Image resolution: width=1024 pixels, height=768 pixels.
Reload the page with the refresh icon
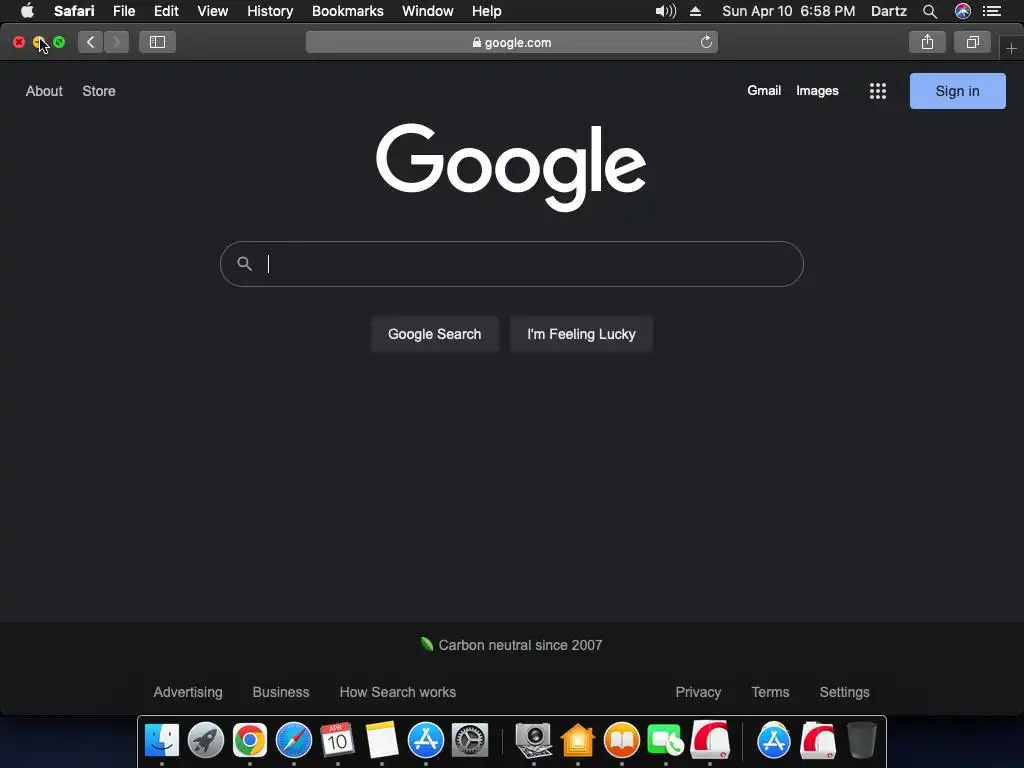pyautogui.click(x=706, y=42)
